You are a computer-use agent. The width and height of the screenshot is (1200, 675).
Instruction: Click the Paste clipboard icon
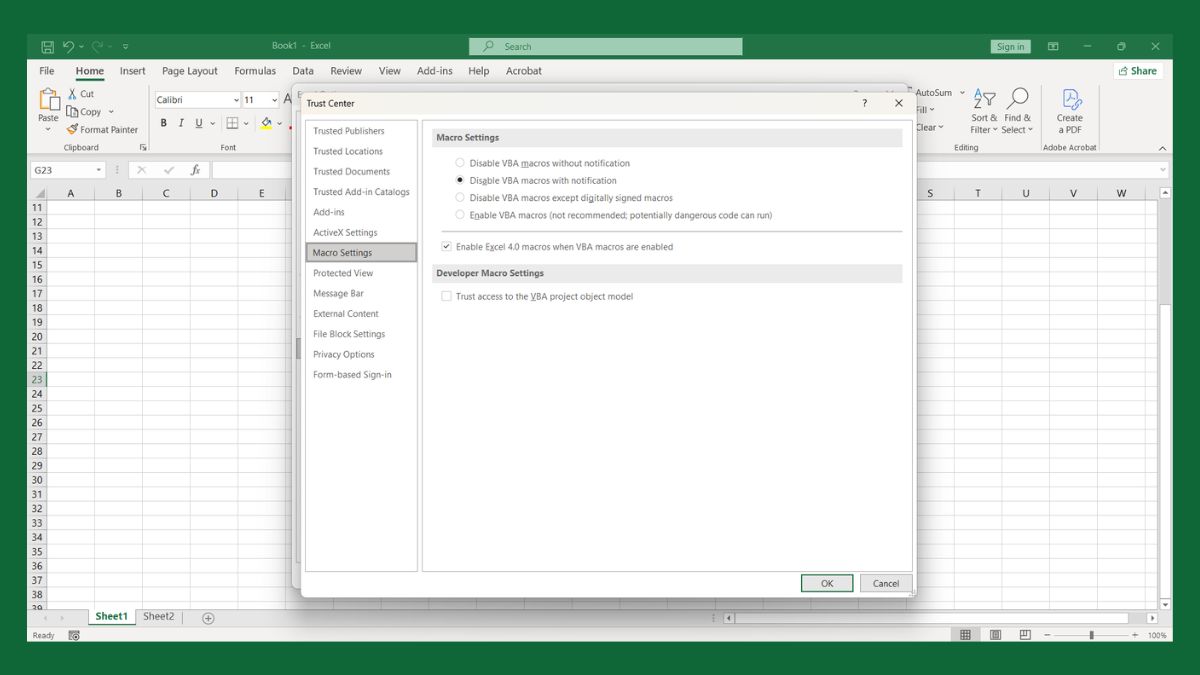(x=48, y=100)
